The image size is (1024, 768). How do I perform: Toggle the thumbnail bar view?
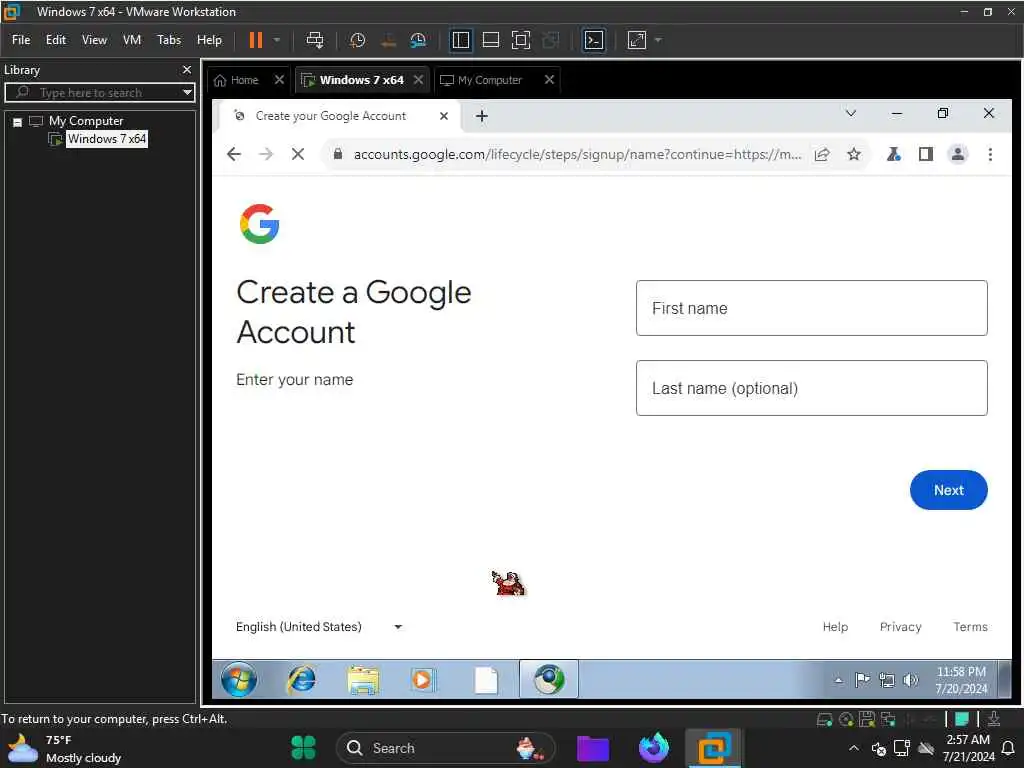490,40
